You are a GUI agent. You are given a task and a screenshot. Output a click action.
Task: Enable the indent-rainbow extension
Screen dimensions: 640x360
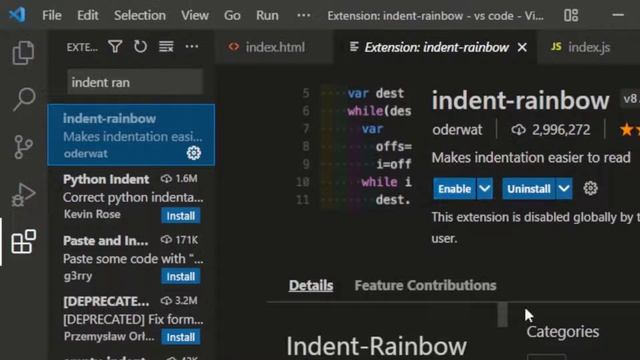pos(454,189)
